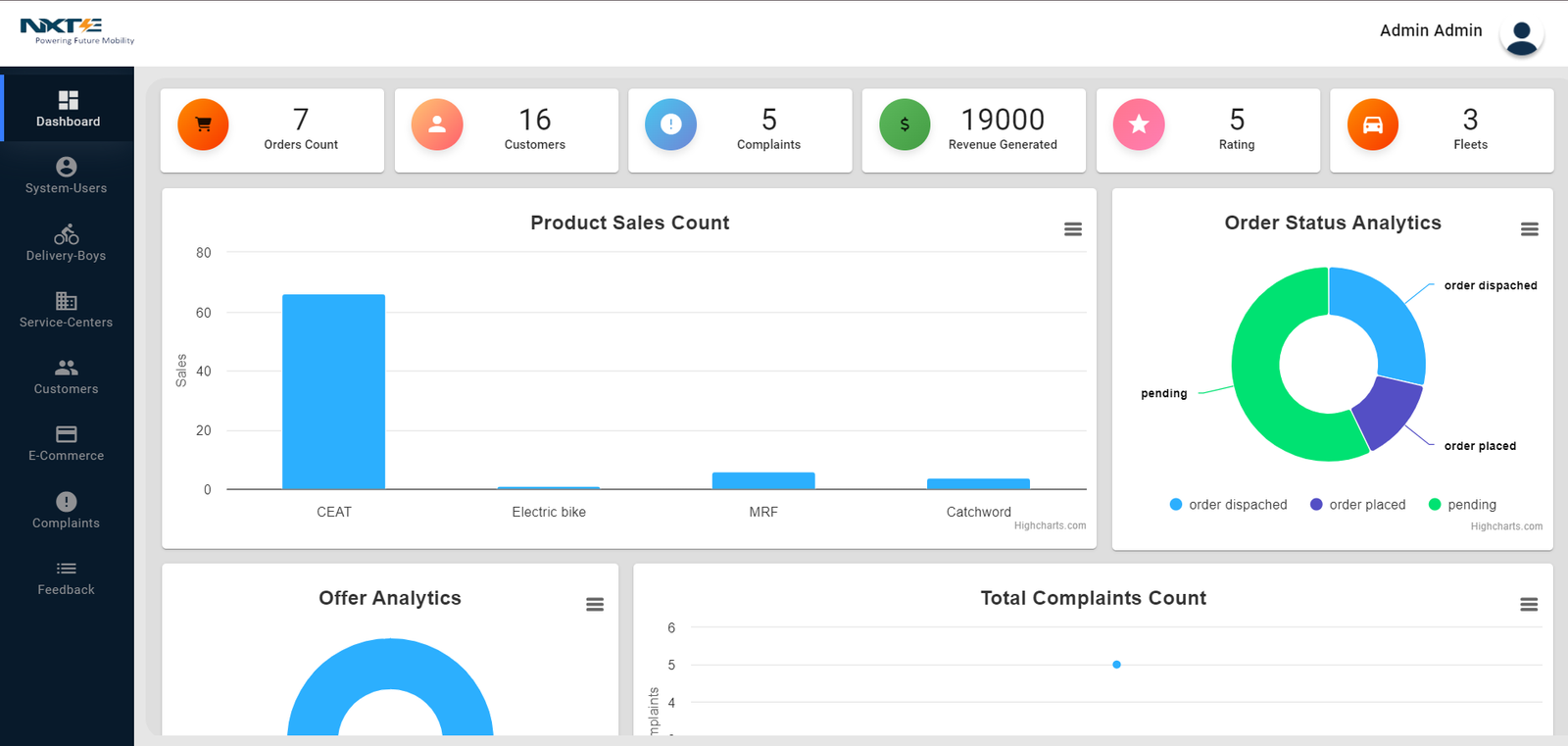Screen dimensions: 1568x746
Task: Click the Fleets card label
Action: 1470,145
